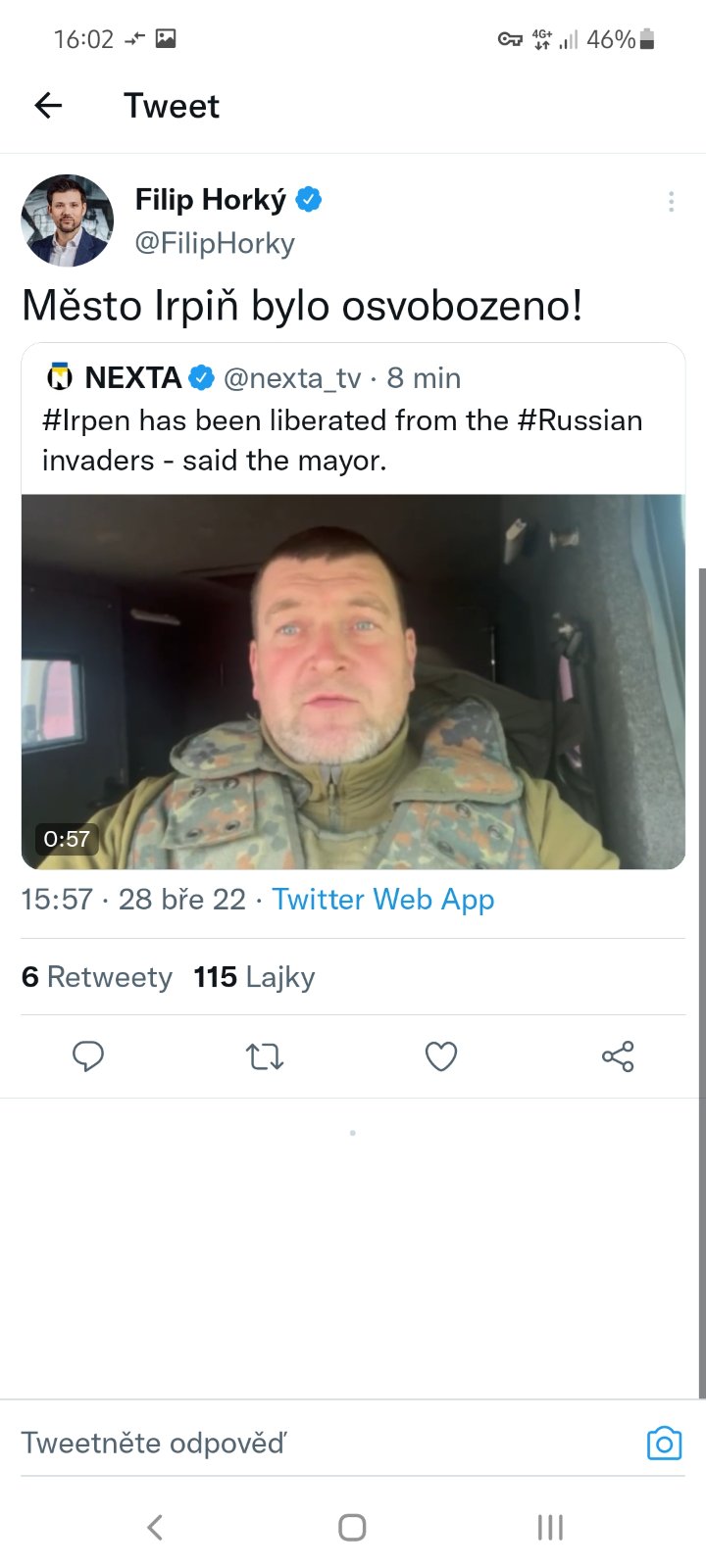The image size is (706, 1568).
Task: Tap the camera icon in reply bar
Action: (664, 1443)
